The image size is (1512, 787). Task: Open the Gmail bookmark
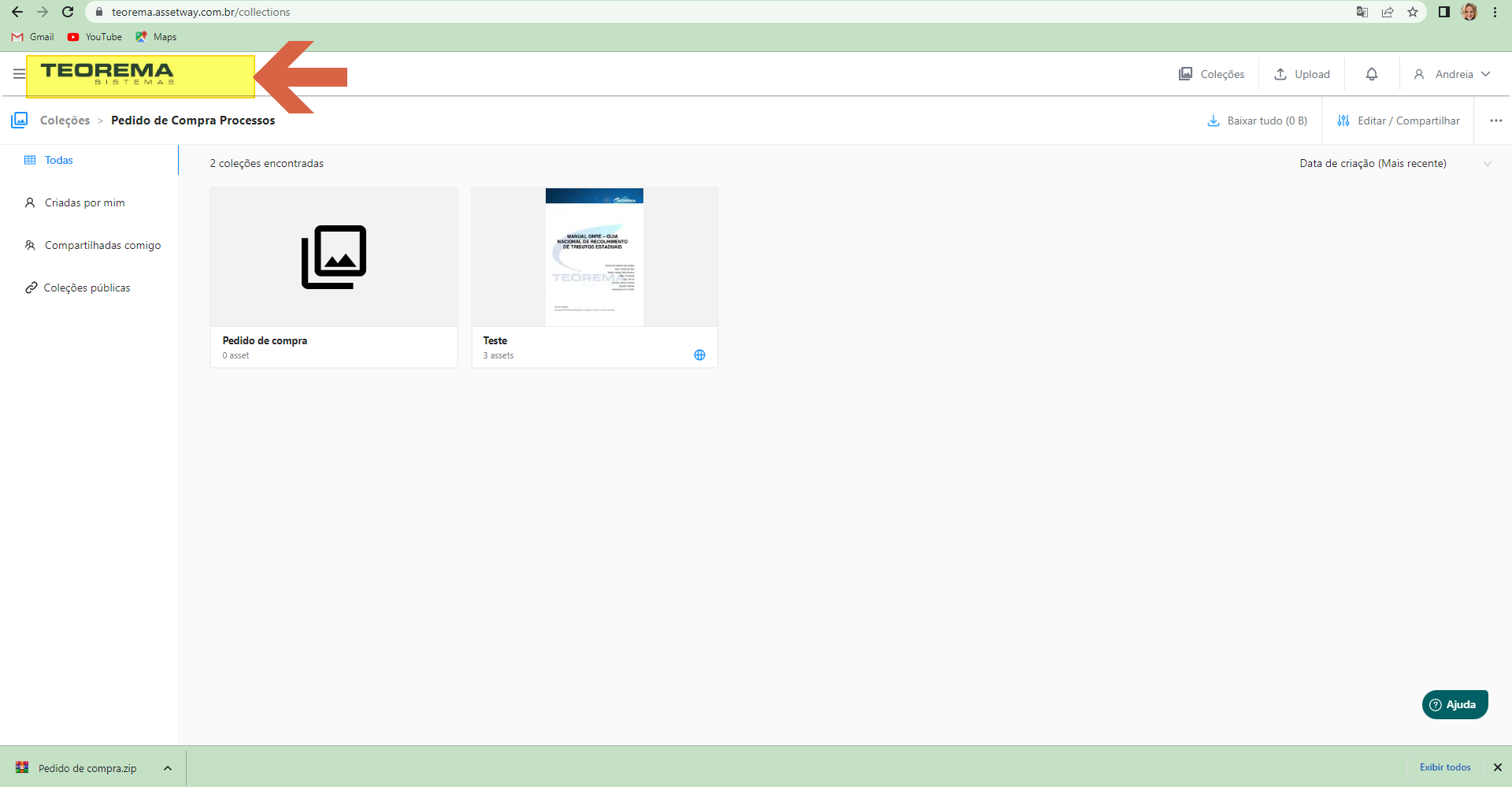coord(33,37)
